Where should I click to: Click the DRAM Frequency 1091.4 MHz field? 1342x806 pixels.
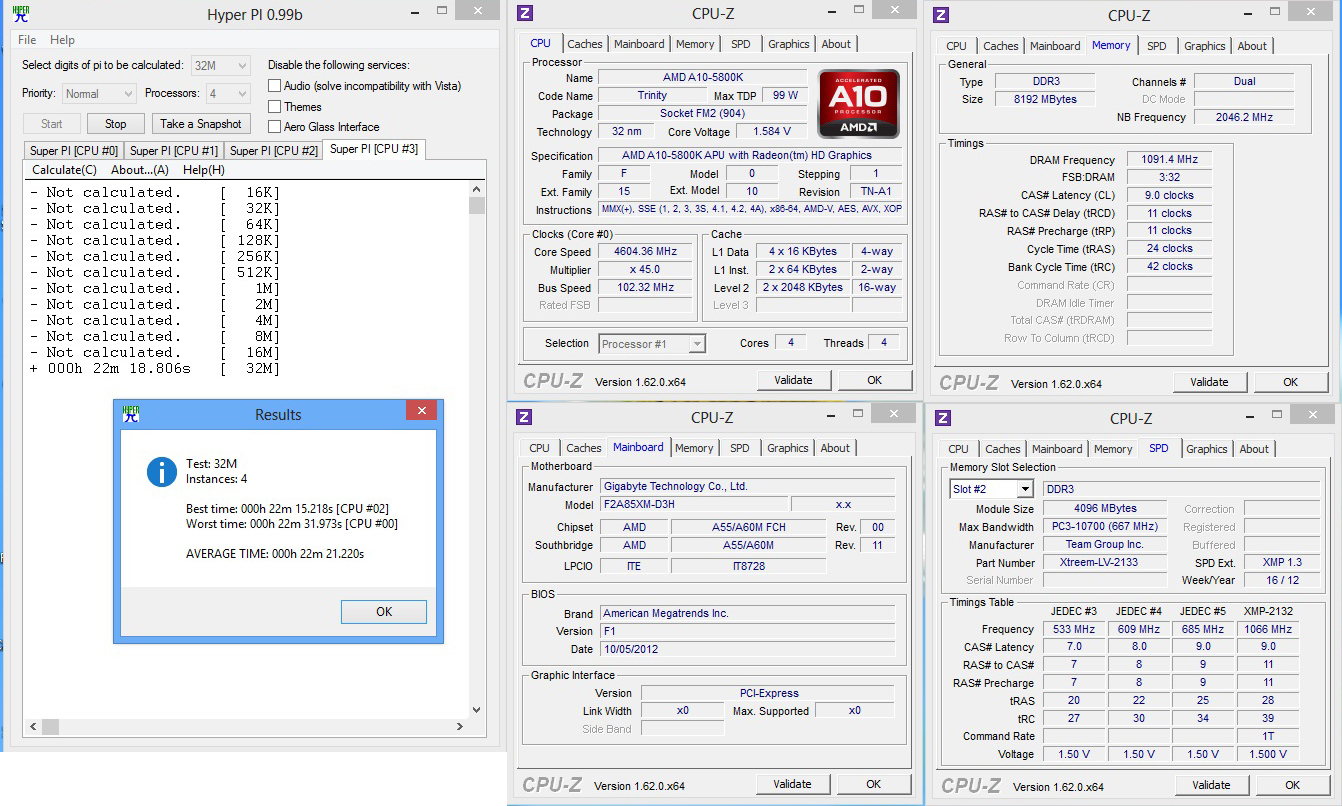(x=1169, y=160)
